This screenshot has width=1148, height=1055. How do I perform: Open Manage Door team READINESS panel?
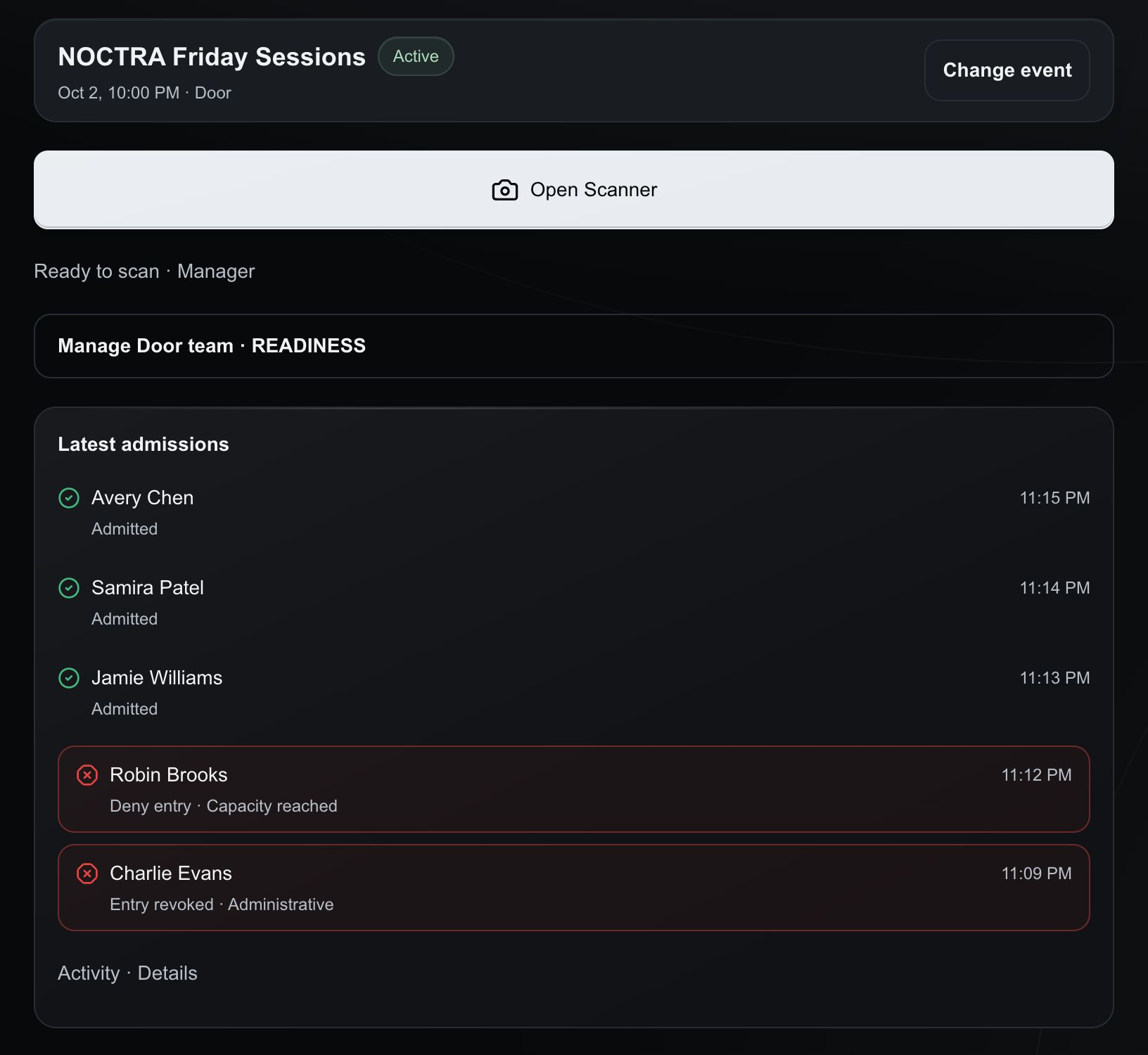(x=574, y=346)
